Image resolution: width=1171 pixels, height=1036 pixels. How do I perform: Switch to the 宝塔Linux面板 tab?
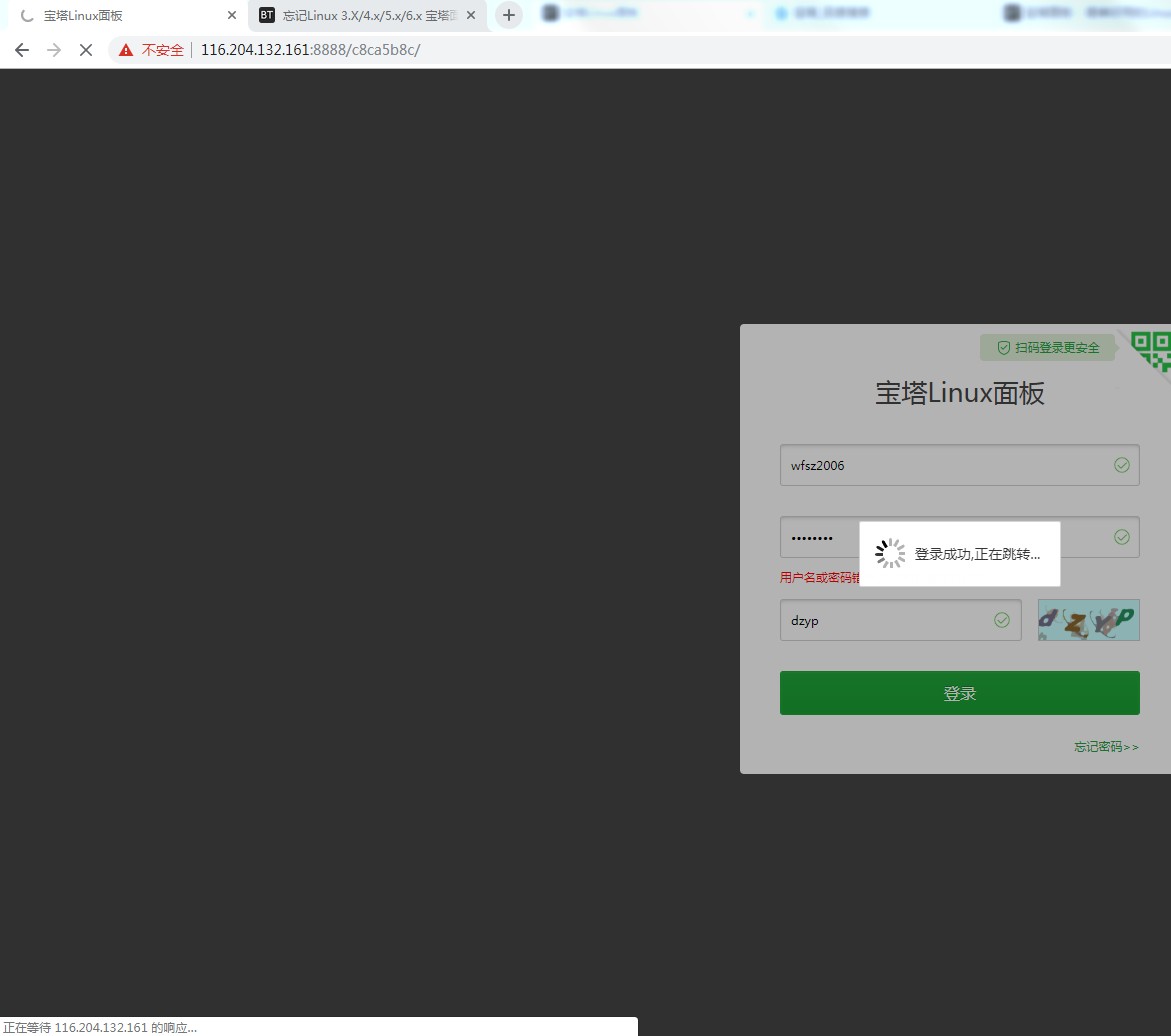[x=124, y=15]
